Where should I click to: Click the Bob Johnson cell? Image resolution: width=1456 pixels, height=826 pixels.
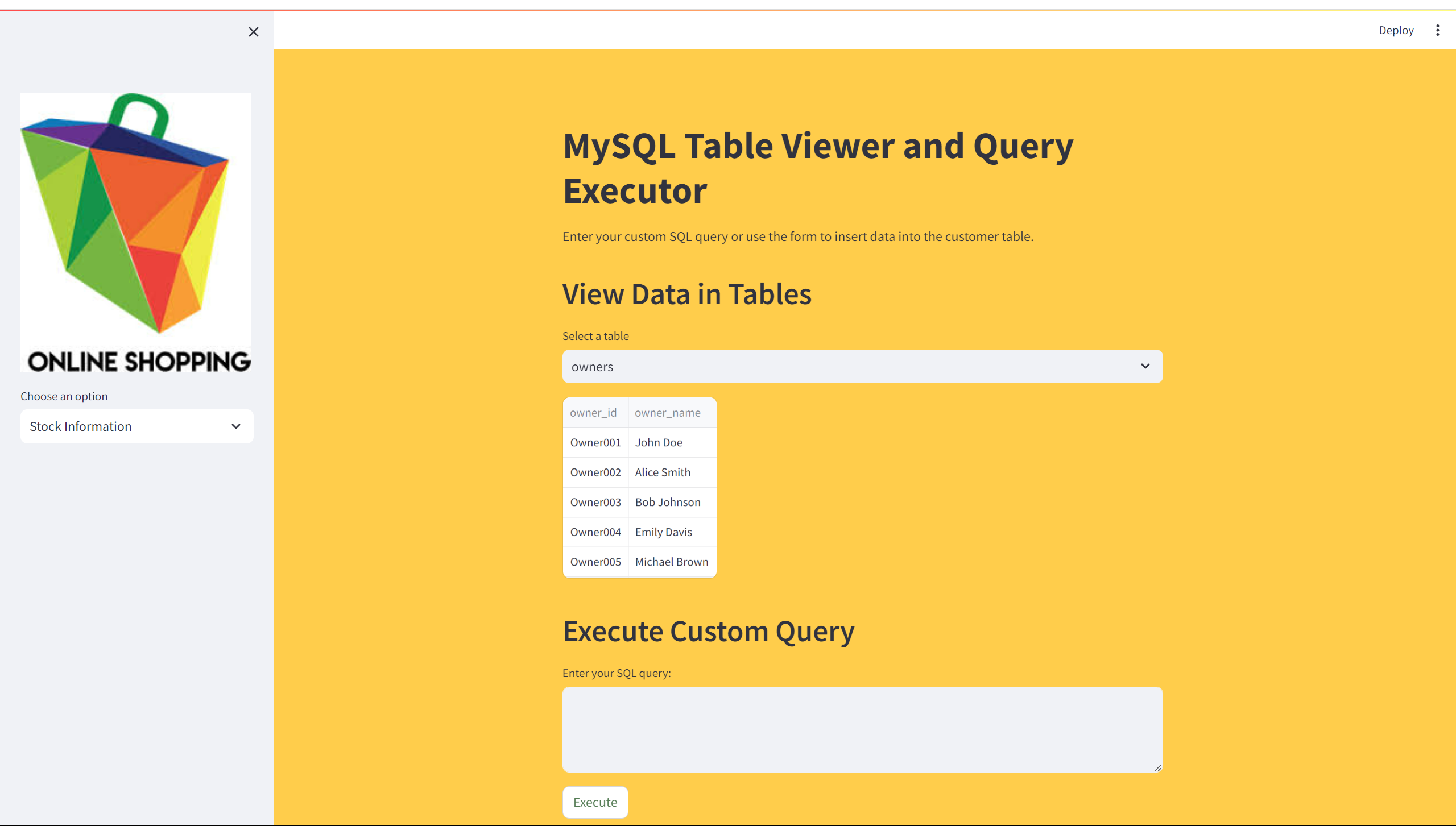coord(668,502)
